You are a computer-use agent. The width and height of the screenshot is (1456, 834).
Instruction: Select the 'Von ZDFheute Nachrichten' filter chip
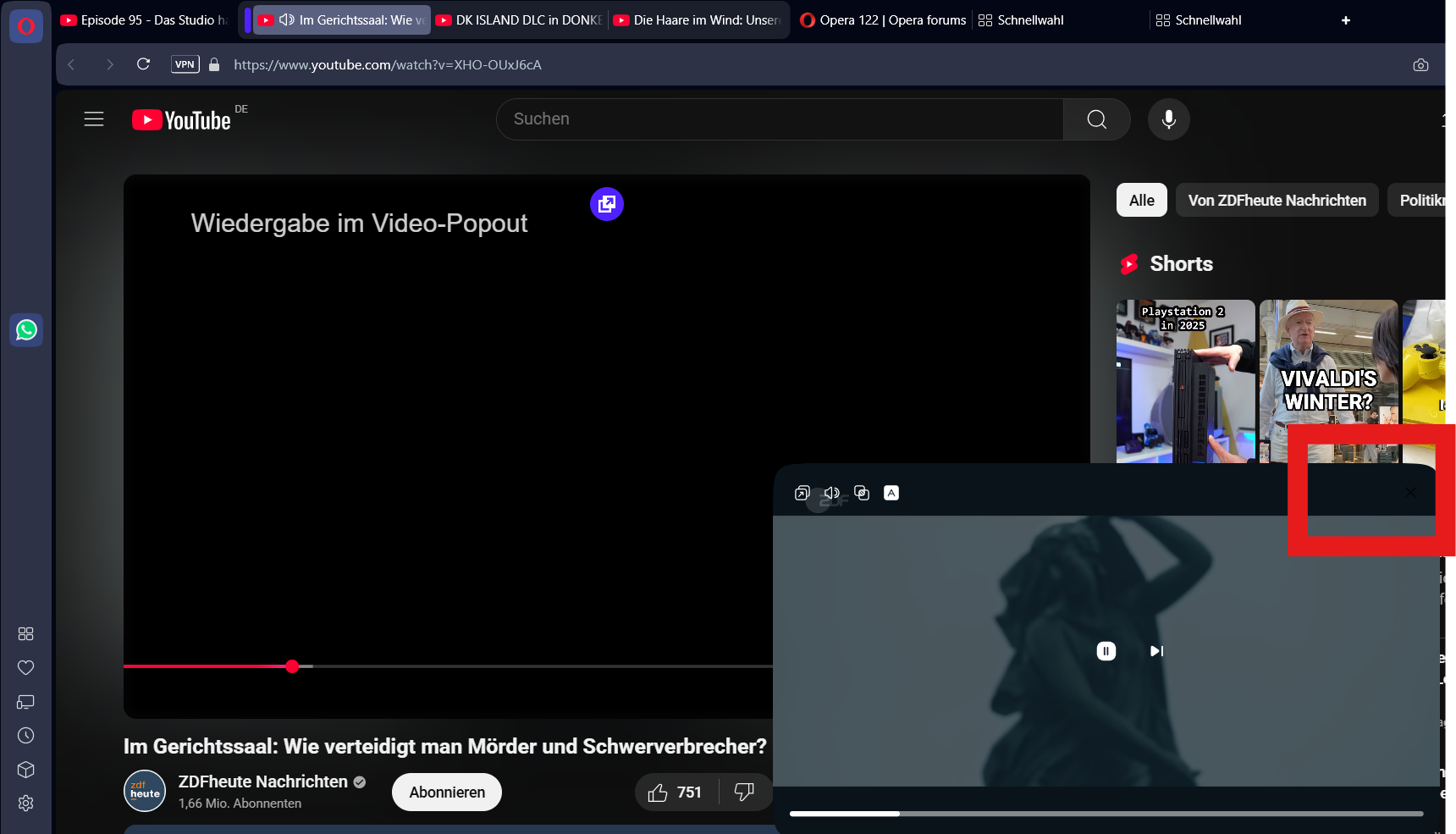[x=1277, y=201]
